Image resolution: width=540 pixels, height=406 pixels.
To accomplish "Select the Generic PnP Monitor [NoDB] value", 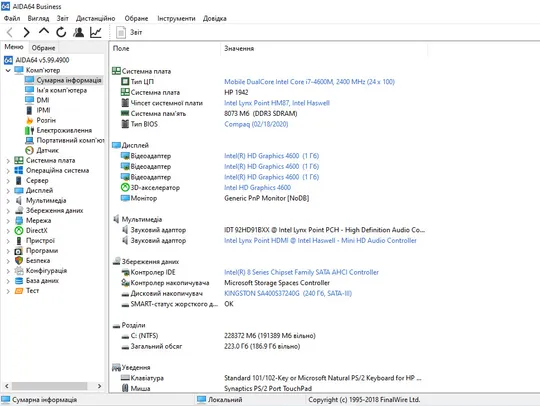I will [267, 198].
